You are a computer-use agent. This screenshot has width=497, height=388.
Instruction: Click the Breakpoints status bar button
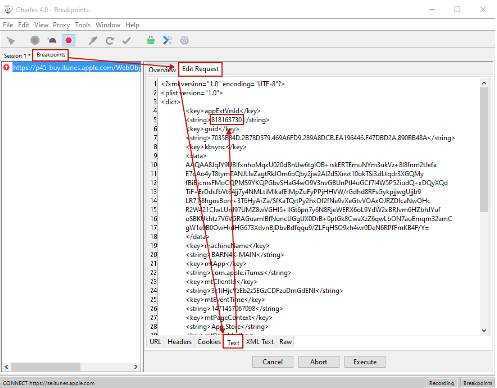(x=477, y=383)
